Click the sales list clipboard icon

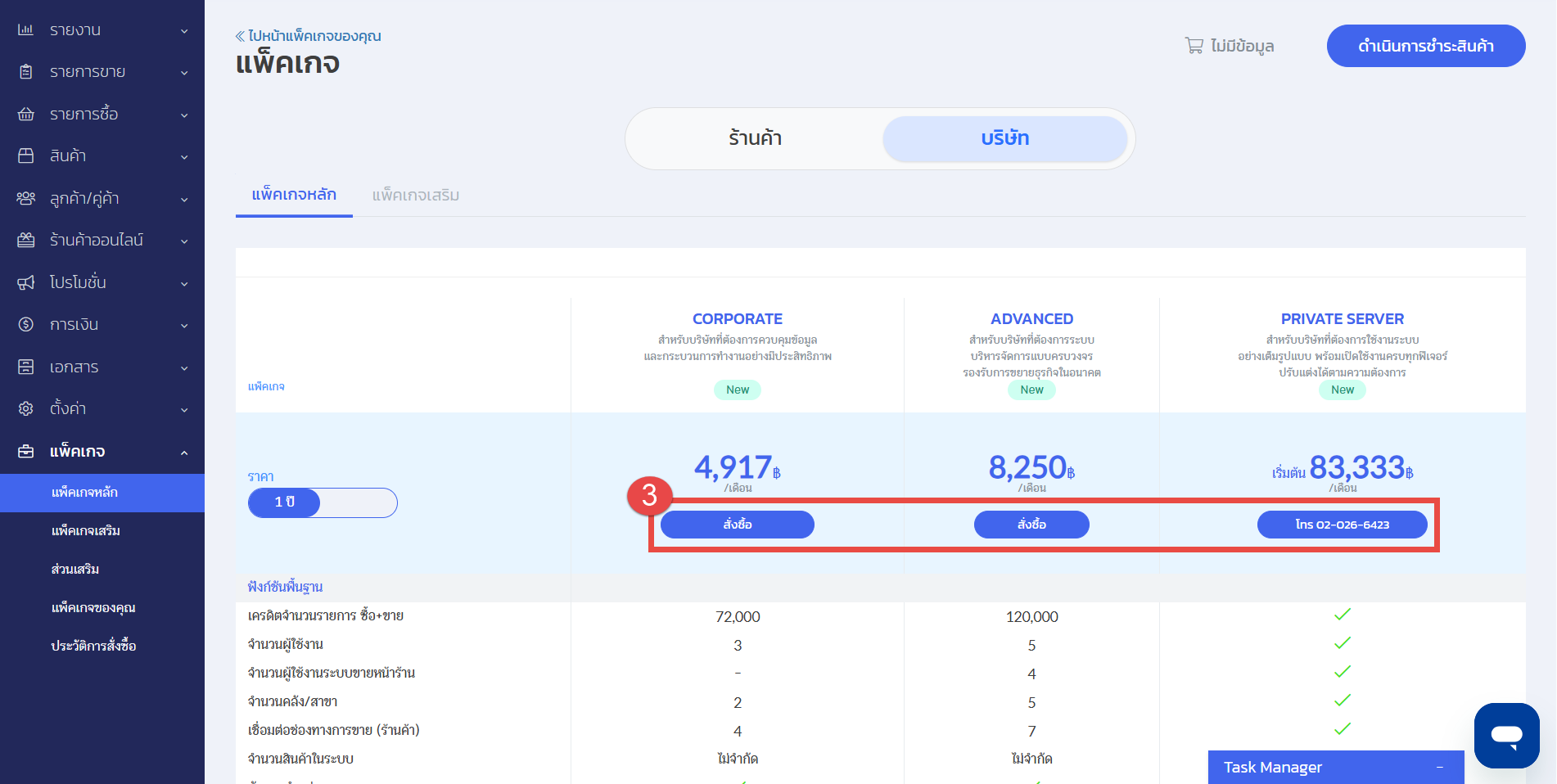click(25, 72)
